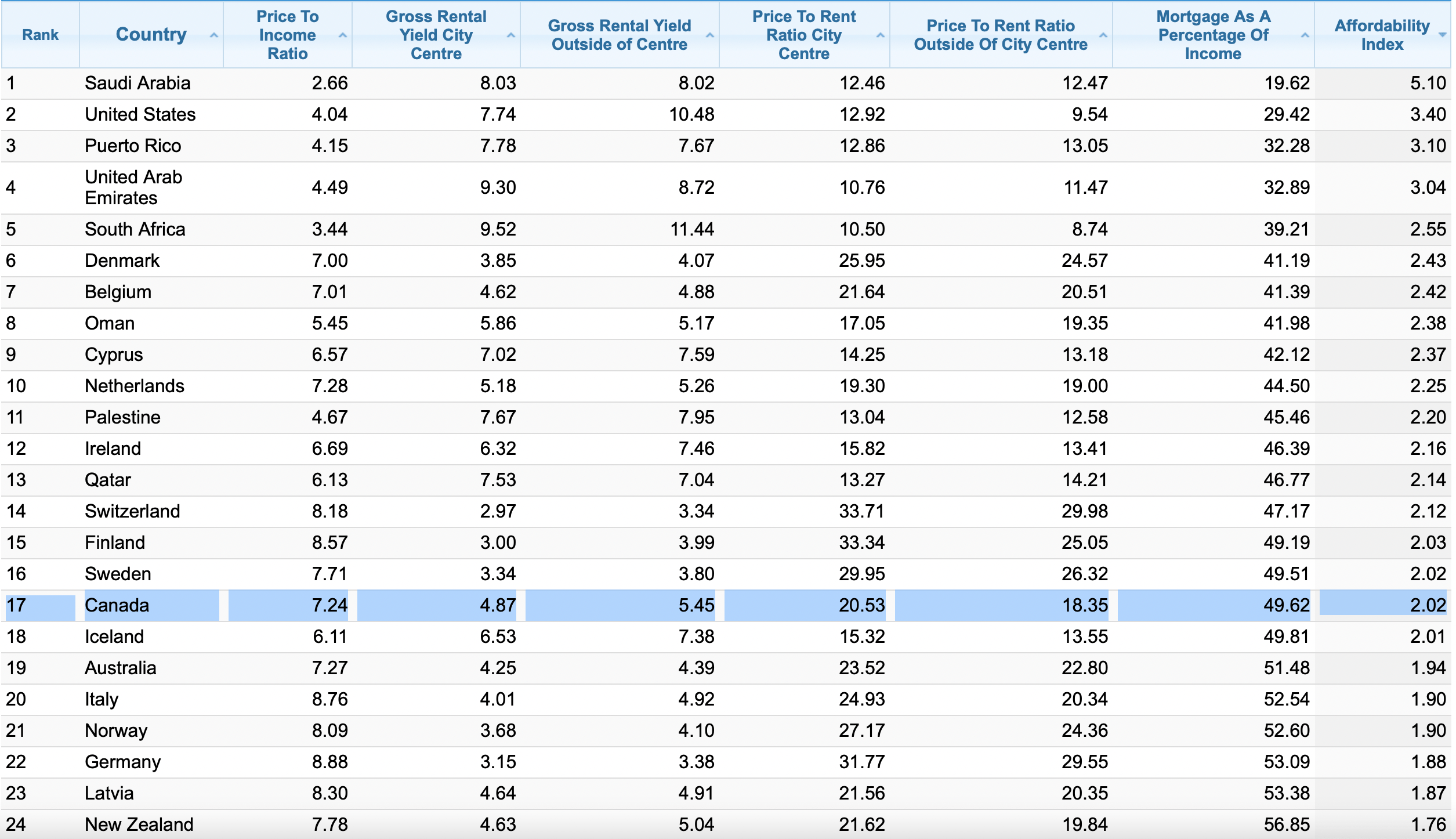The height and width of the screenshot is (839, 1456).
Task: Click United Arab Emirates gross rental yield 9.30
Action: point(498,187)
